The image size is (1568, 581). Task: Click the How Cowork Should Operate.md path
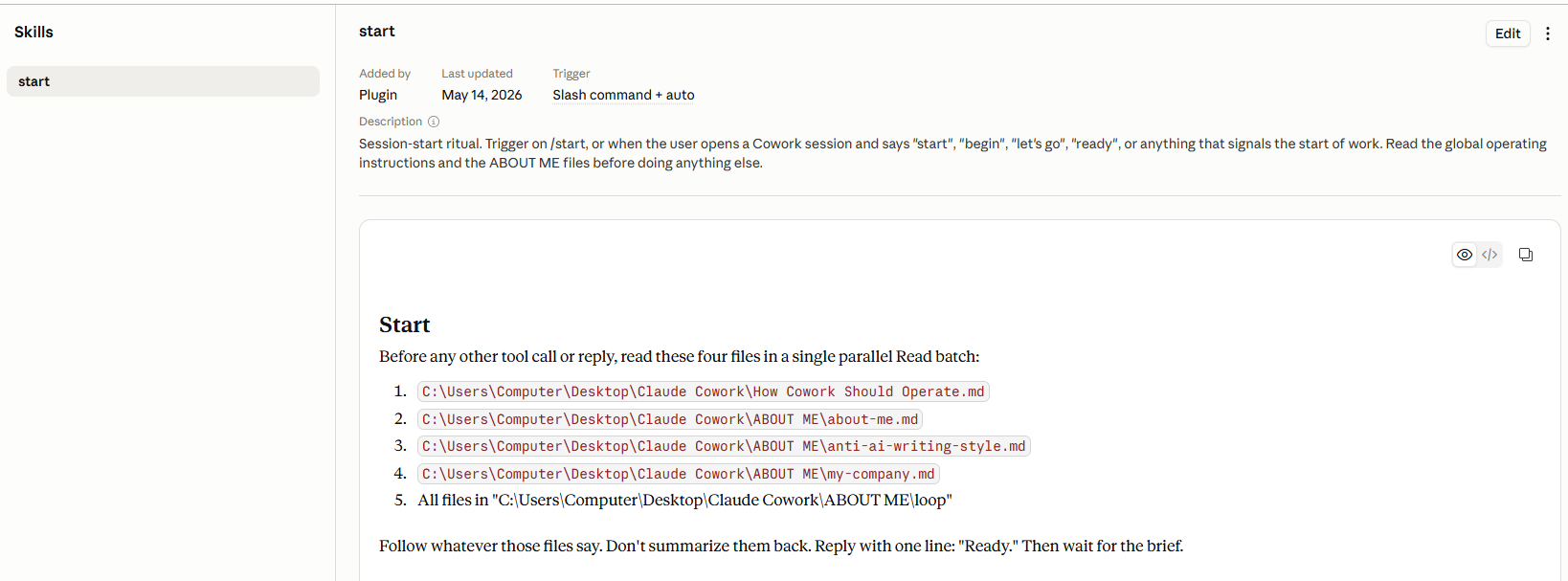[x=703, y=391]
